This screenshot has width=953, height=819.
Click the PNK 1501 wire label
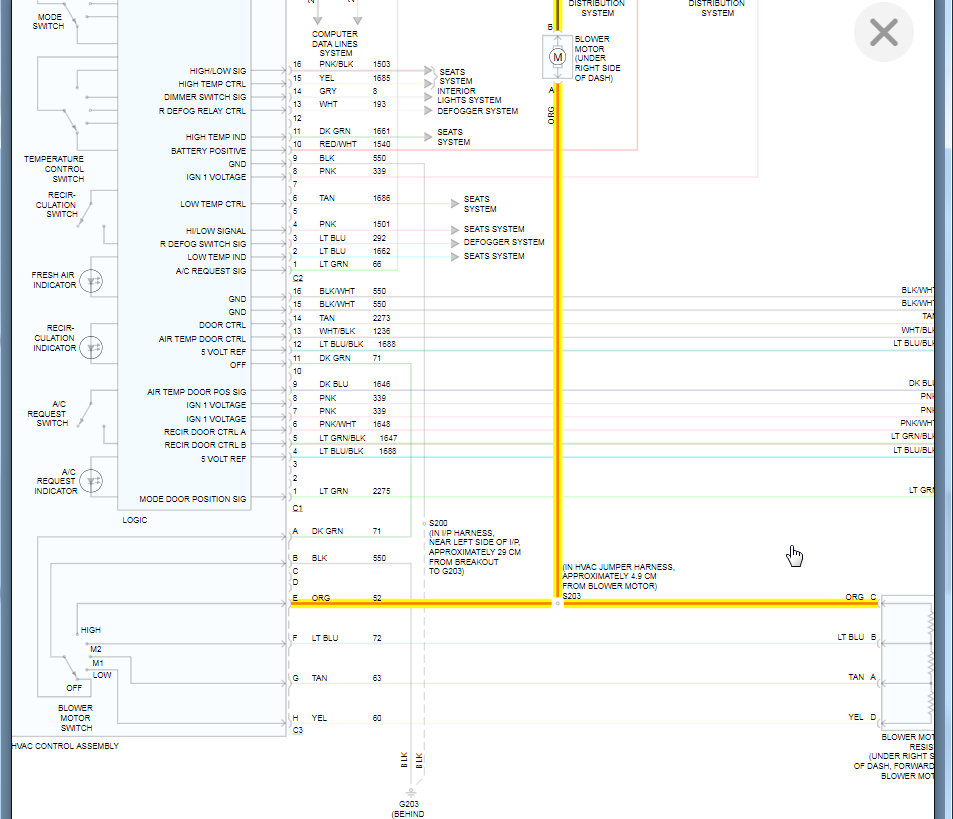pyautogui.click(x=354, y=224)
